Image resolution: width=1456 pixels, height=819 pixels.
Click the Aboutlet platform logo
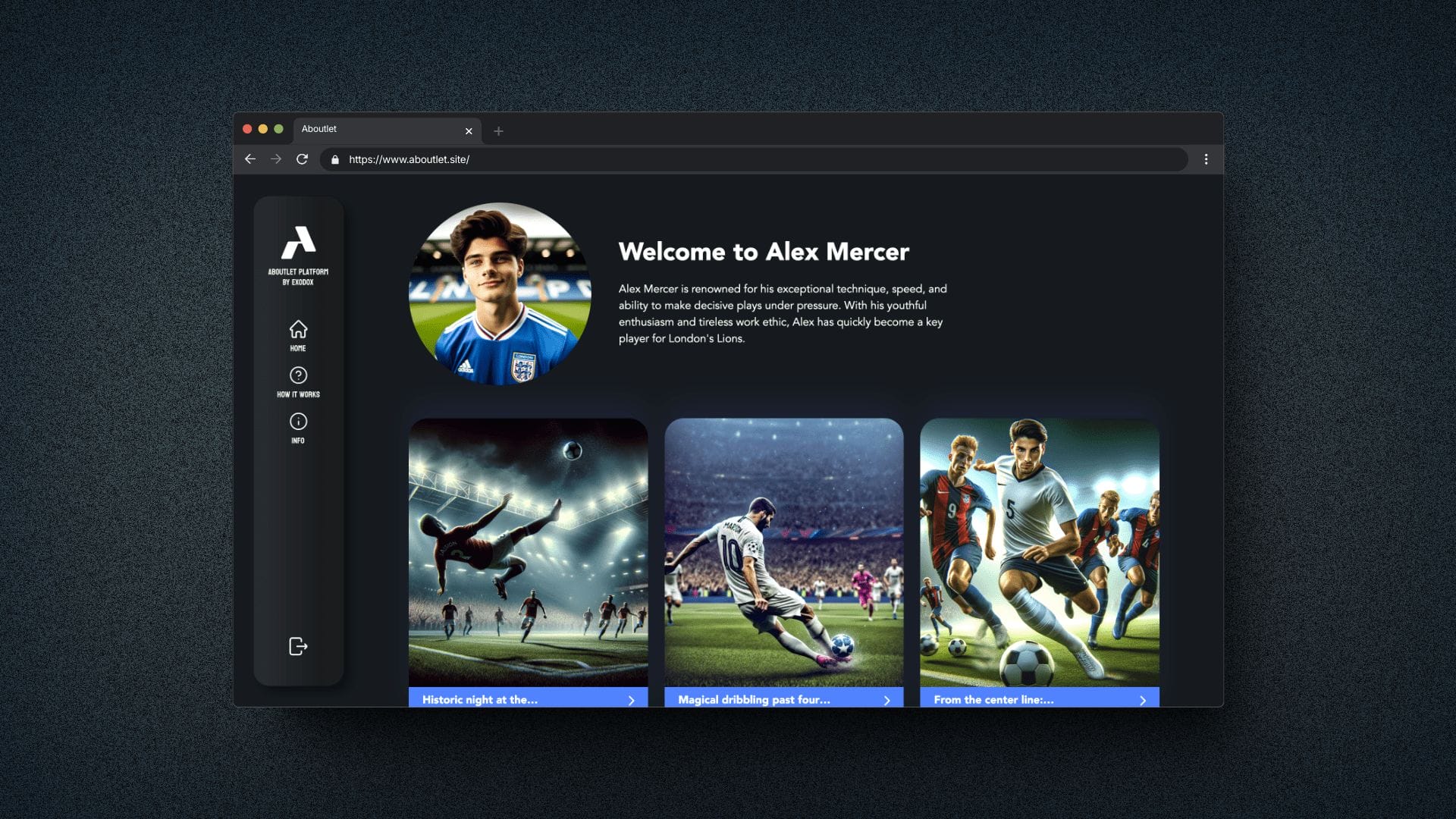coord(298,243)
